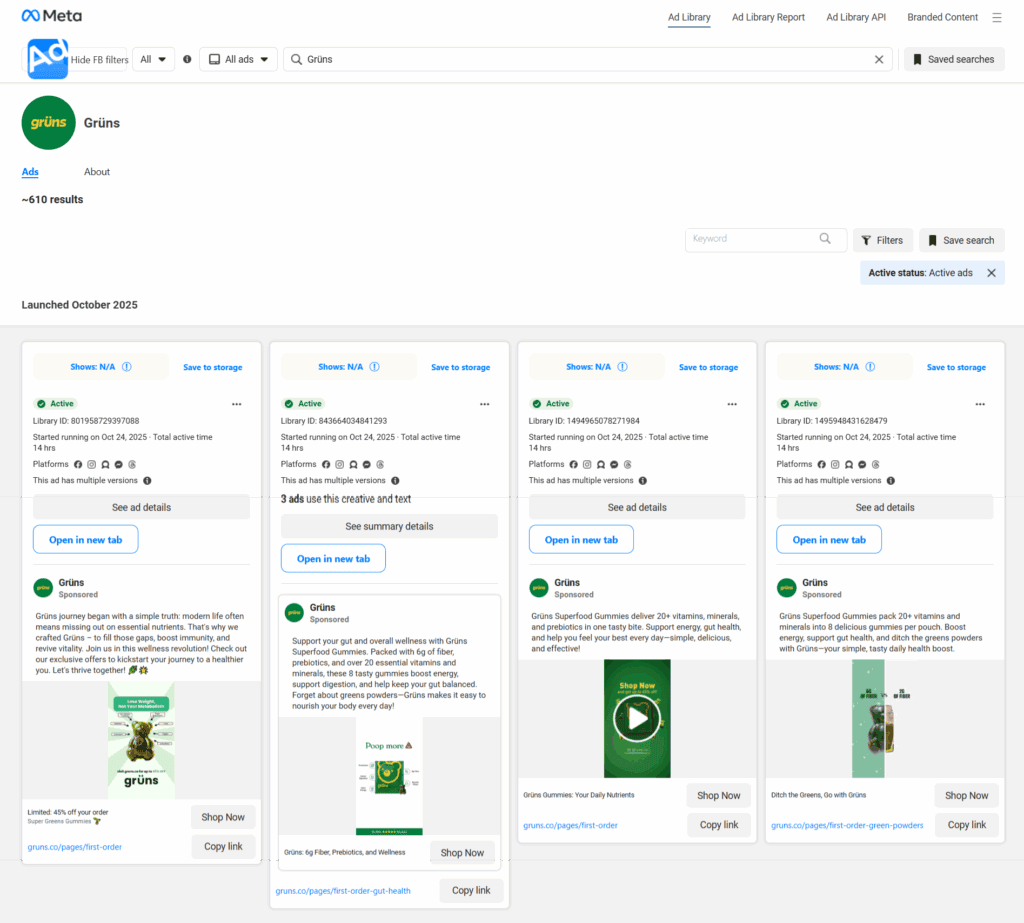Click the Keyword input field

tap(752, 239)
